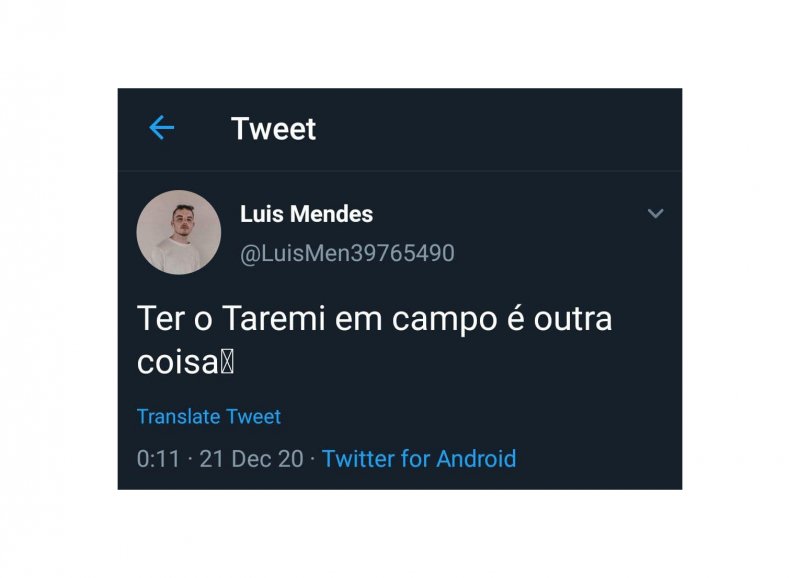Click the 21 Dec 20 date
Screen dimensions: 800x578
tap(251, 459)
